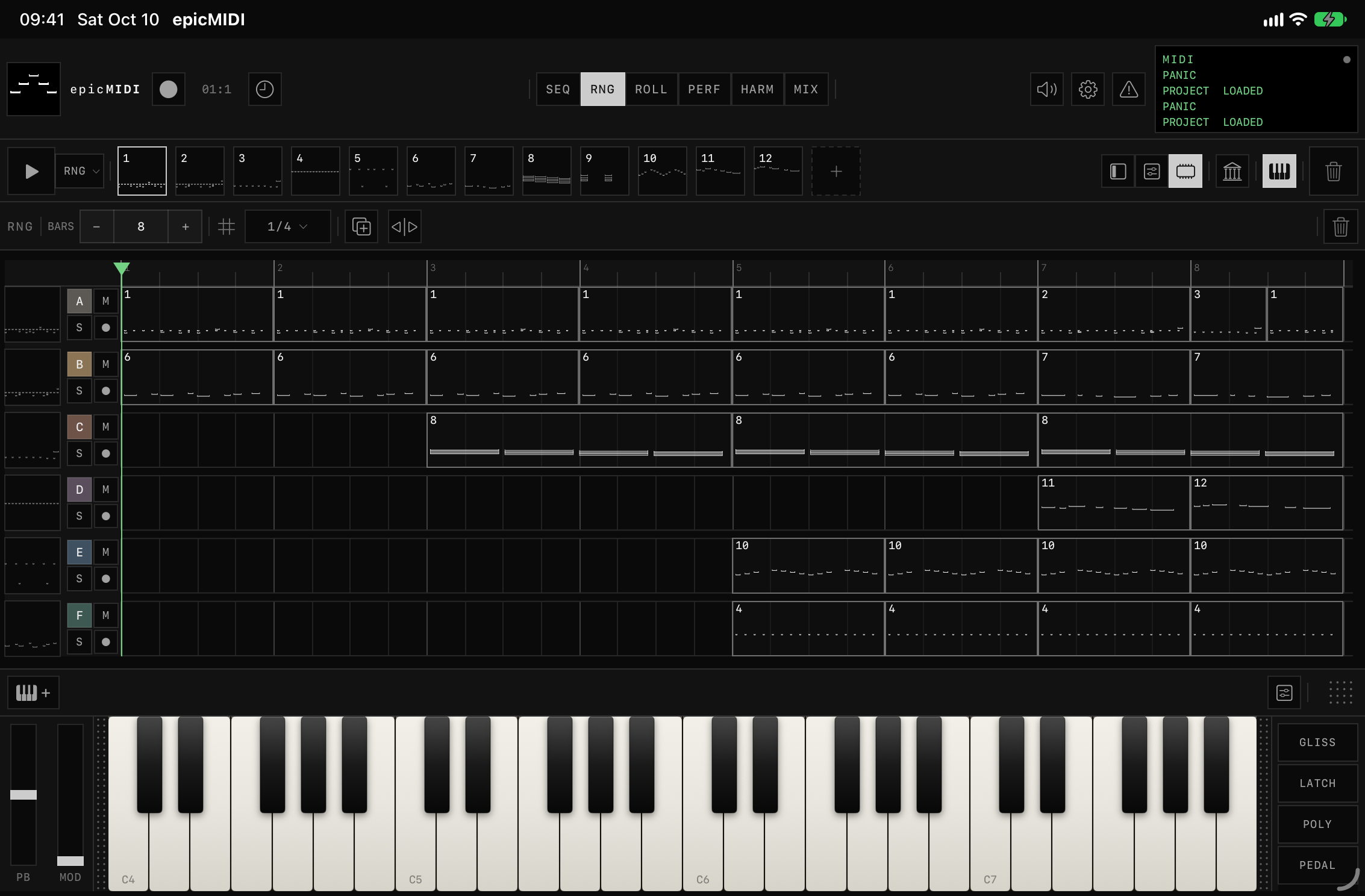Open the keyboard settings sliders icon
Viewport: 1365px width, 896px height.
pos(1284,692)
